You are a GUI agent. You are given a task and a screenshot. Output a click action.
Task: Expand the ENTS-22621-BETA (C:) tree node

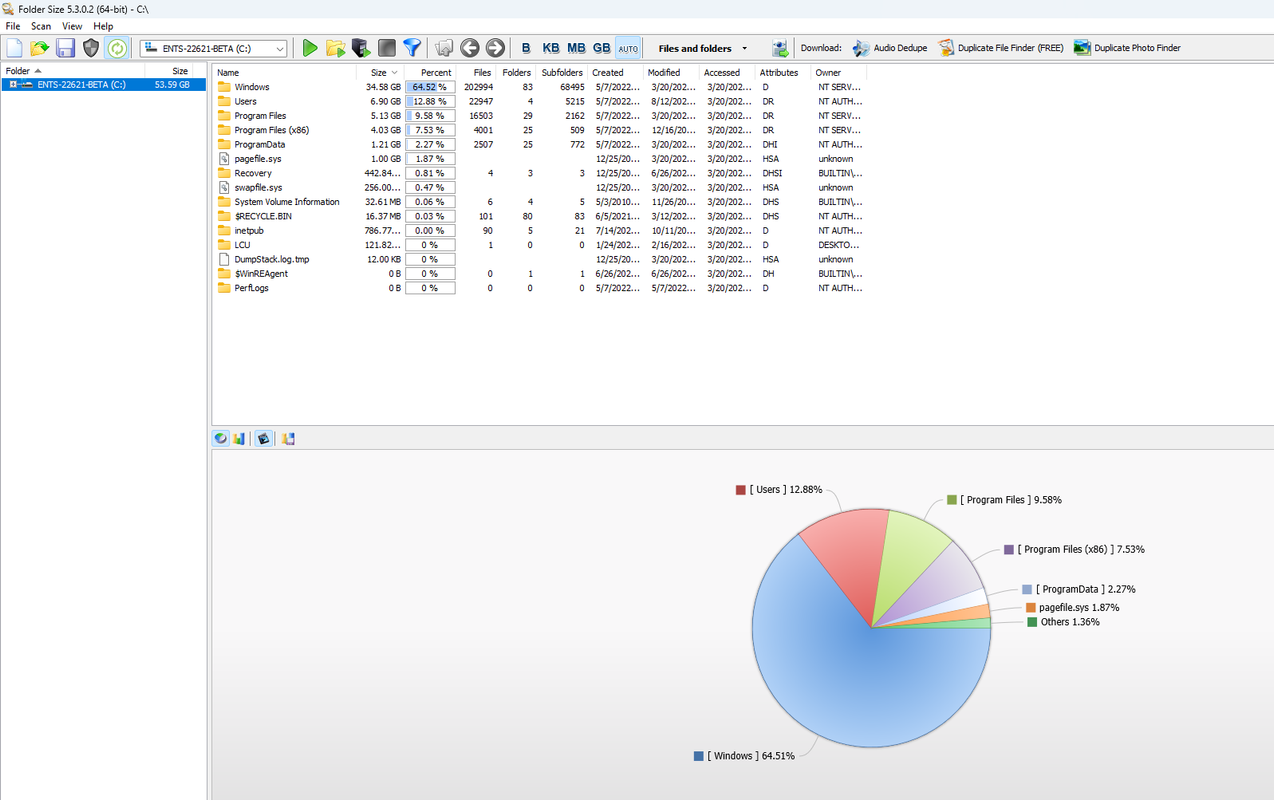(x=13, y=85)
